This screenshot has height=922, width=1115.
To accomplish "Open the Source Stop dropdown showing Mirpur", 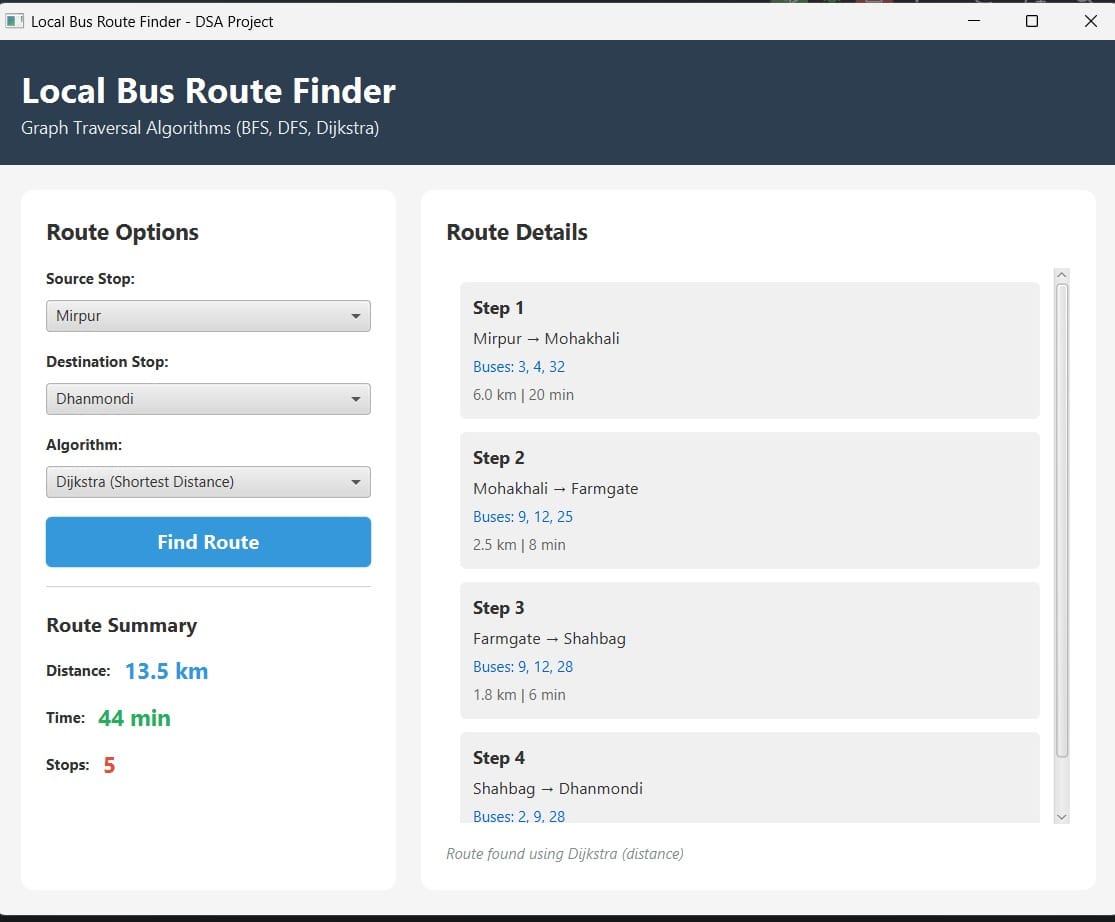I will pos(208,316).
